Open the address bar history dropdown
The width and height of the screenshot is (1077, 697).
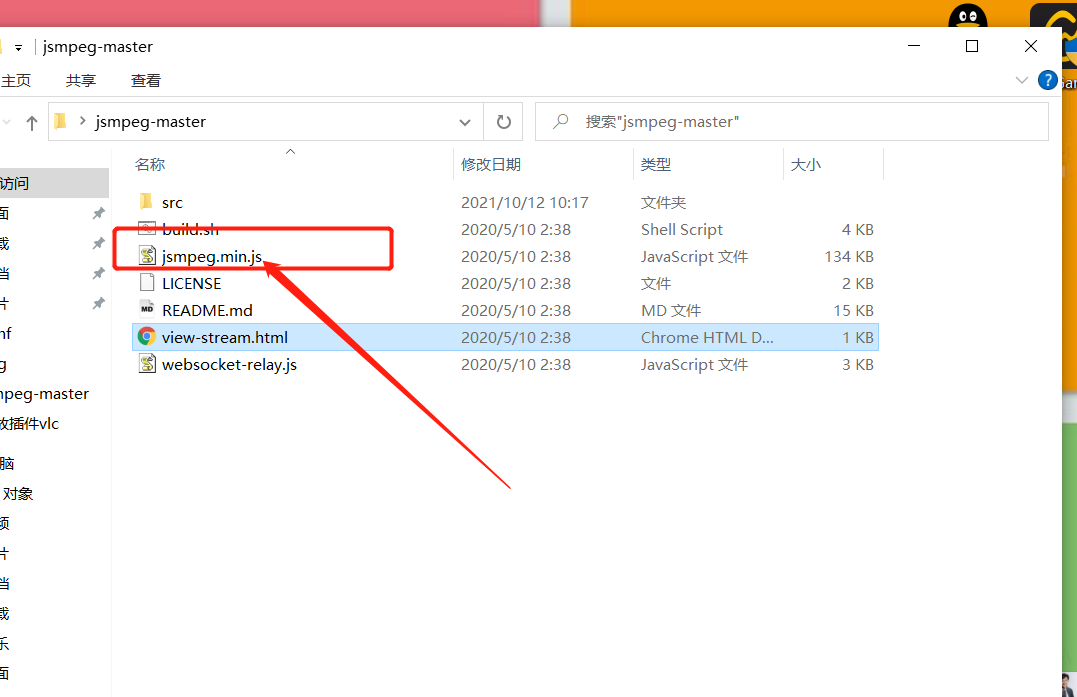[x=464, y=121]
